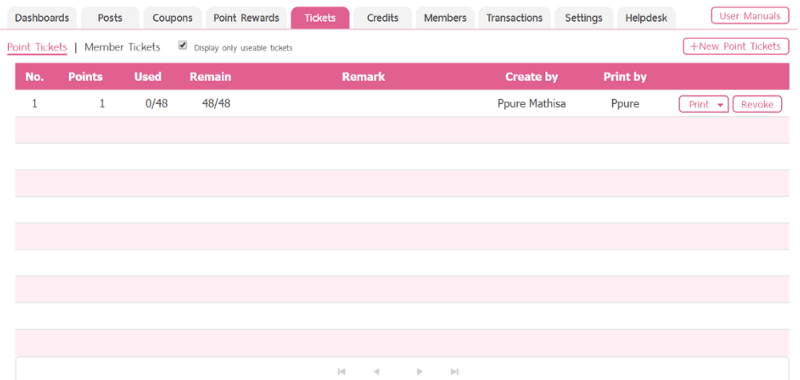
Task: Go to the Members tab
Action: [x=445, y=18]
